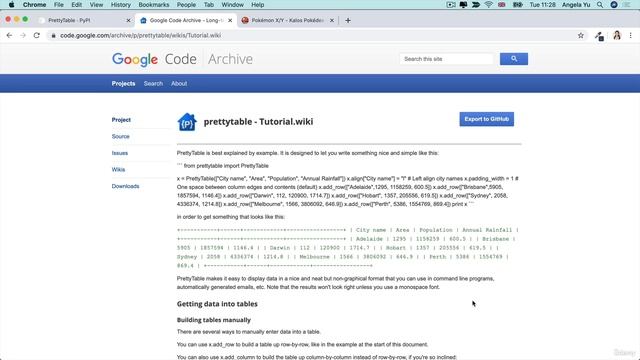Viewport: 640px width, 360px height.
Task: Open Chrome three-dot menu
Action: (631, 36)
